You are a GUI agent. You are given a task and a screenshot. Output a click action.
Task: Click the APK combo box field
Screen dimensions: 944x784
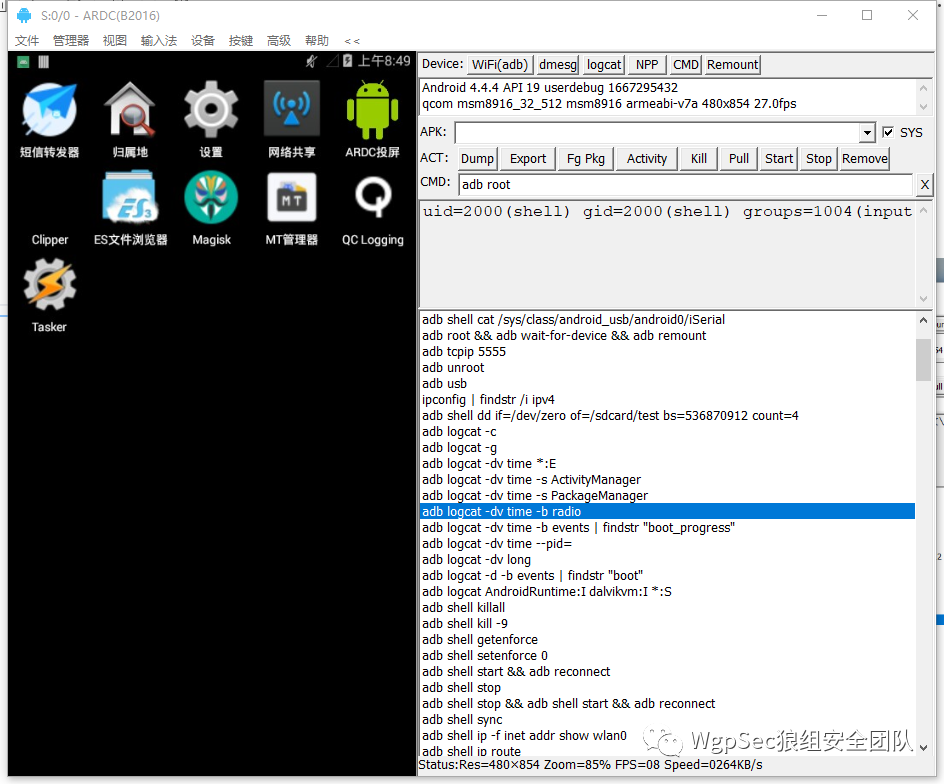point(657,132)
